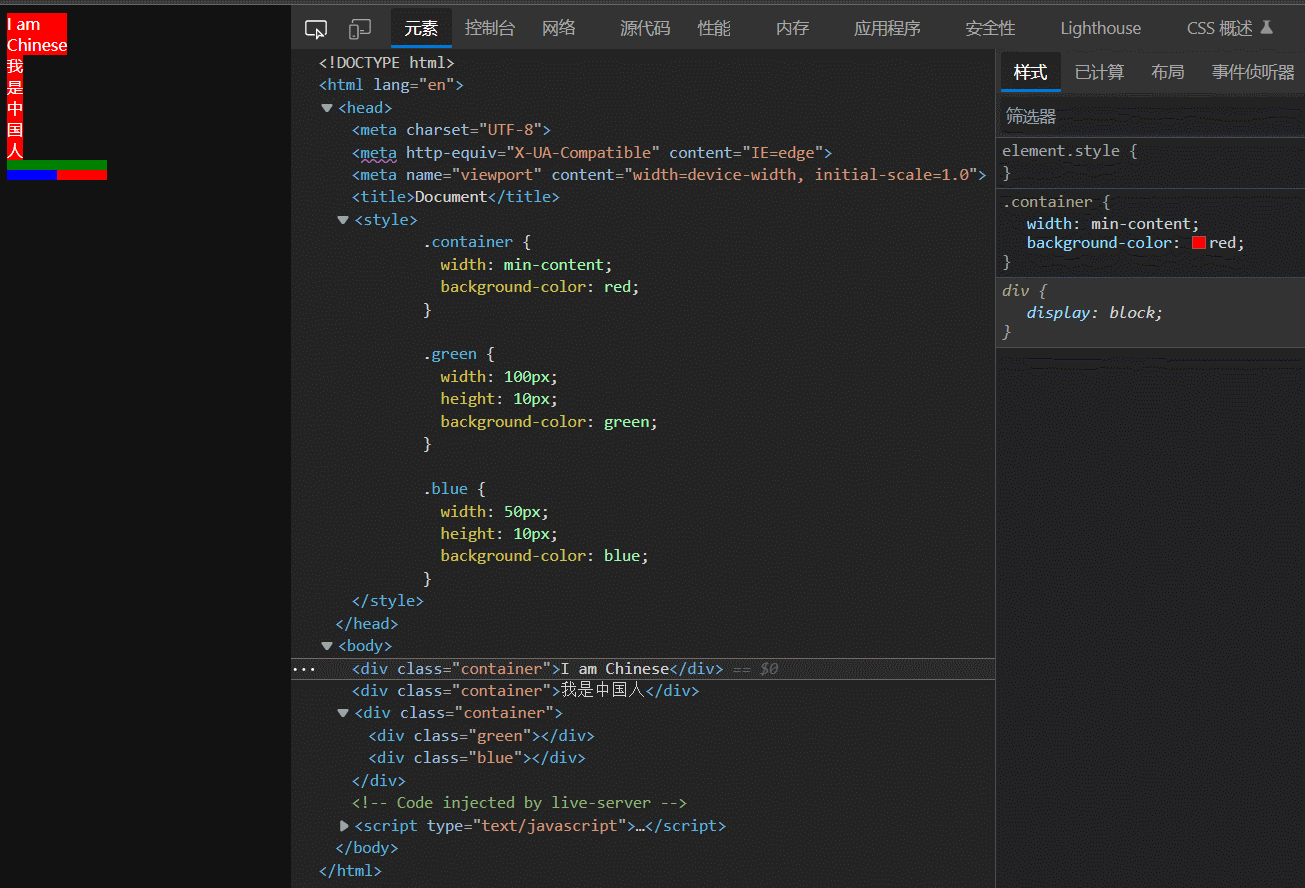Screen dimensions: 1305x888
Task: Open the 事件侦听器 sidebar tab
Action: 1253,72
